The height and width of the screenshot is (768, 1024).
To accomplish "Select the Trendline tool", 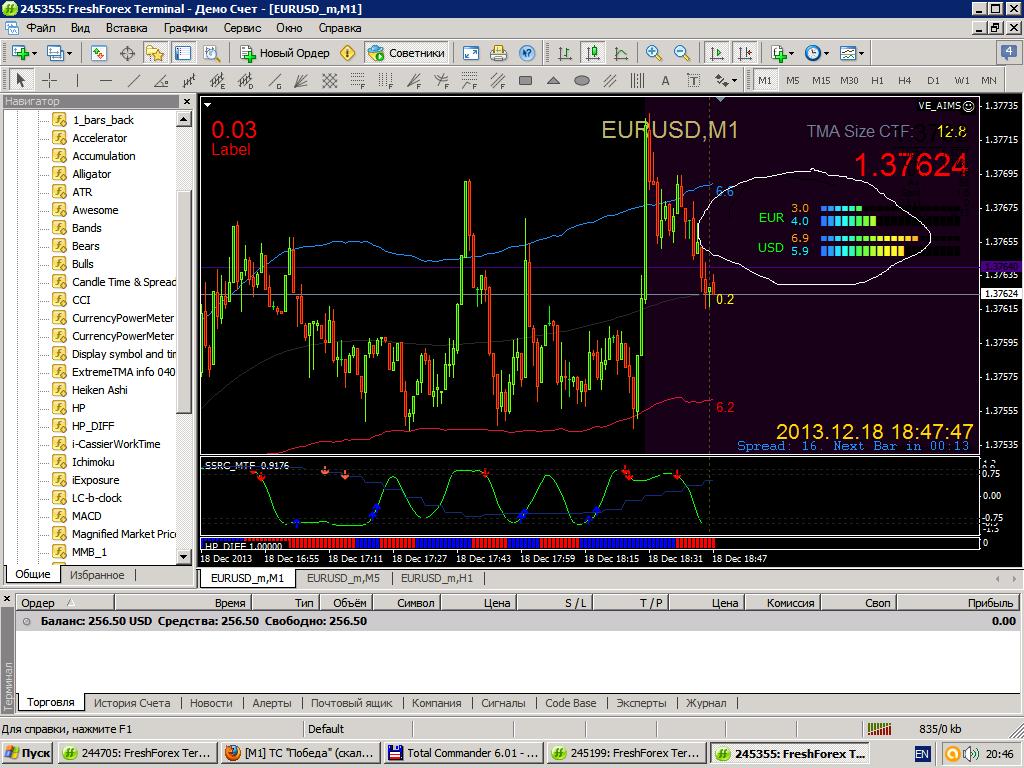I will pyautogui.click(x=134, y=80).
